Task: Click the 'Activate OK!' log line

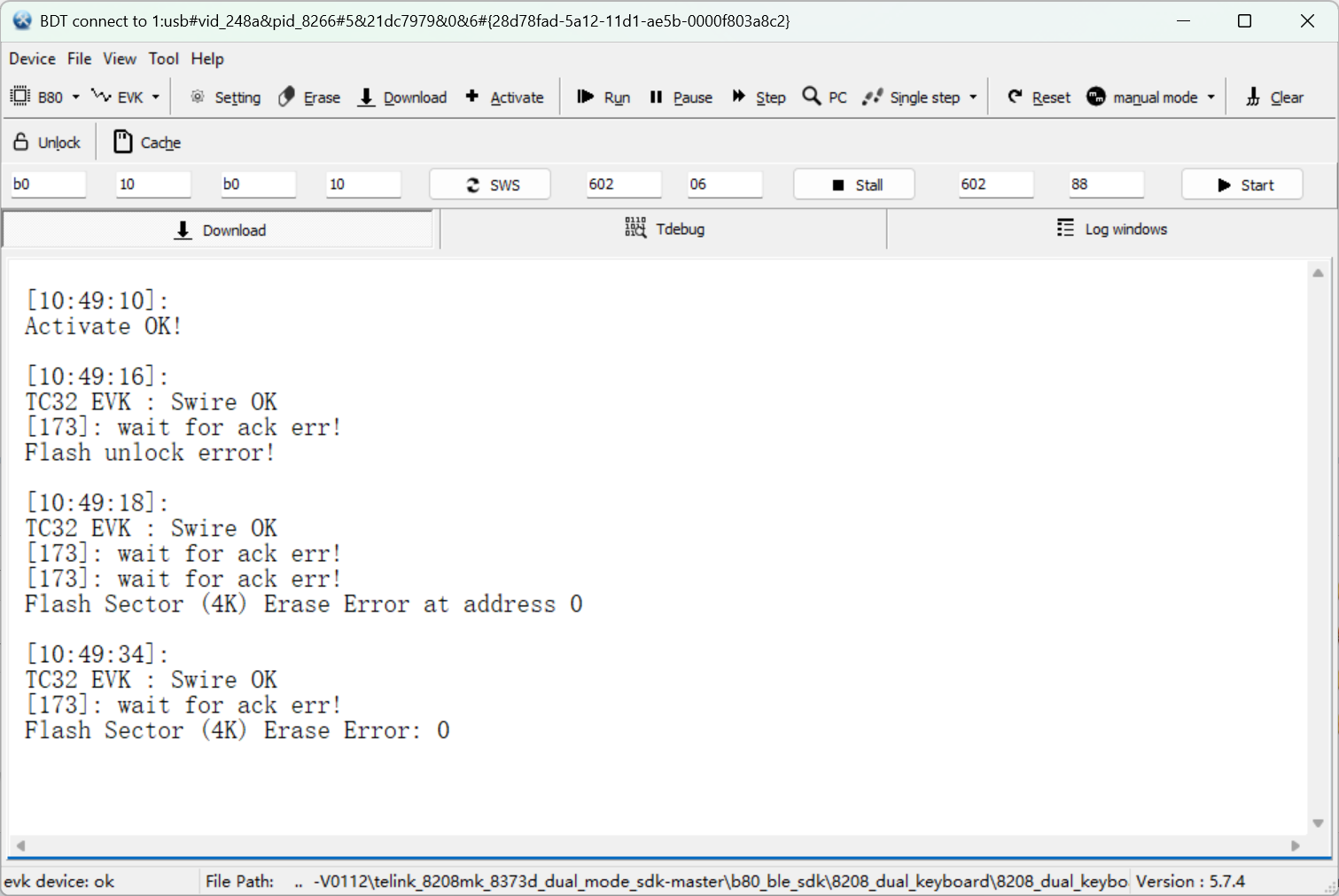Action: pyautogui.click(x=103, y=326)
